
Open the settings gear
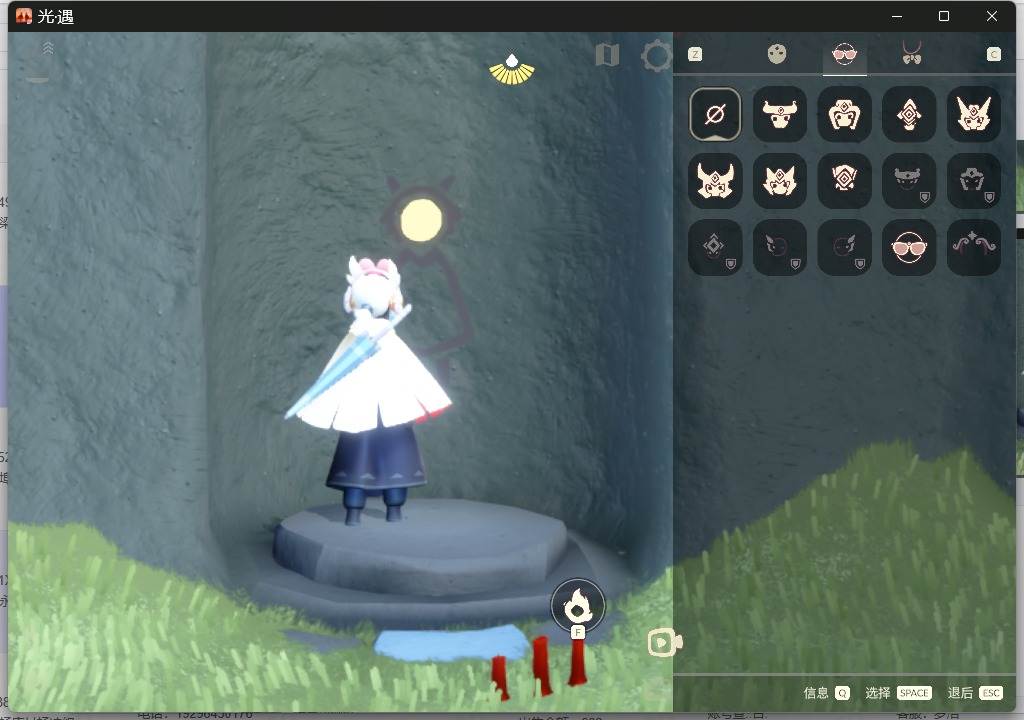coord(656,56)
